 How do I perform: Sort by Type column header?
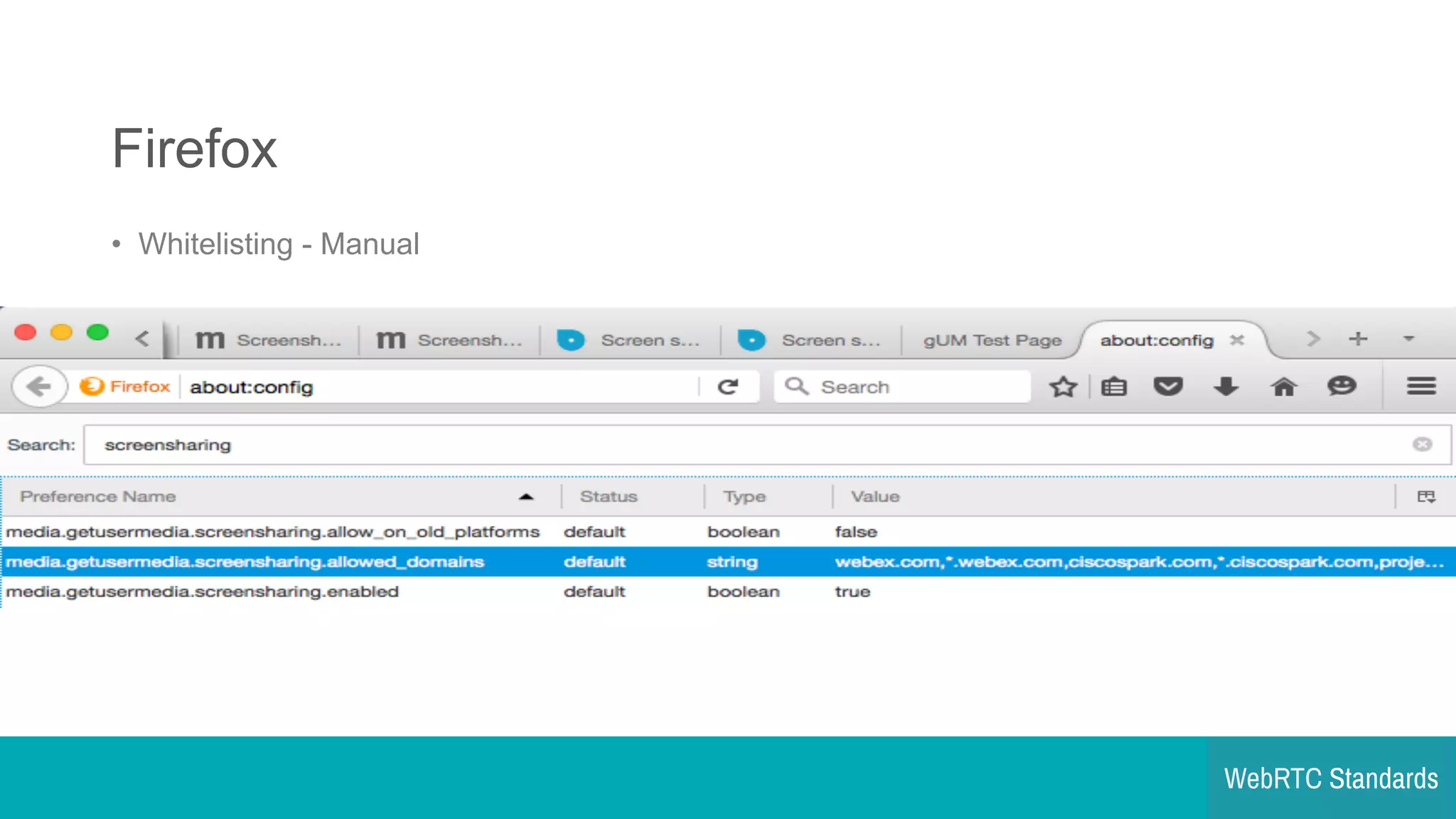coord(768,496)
